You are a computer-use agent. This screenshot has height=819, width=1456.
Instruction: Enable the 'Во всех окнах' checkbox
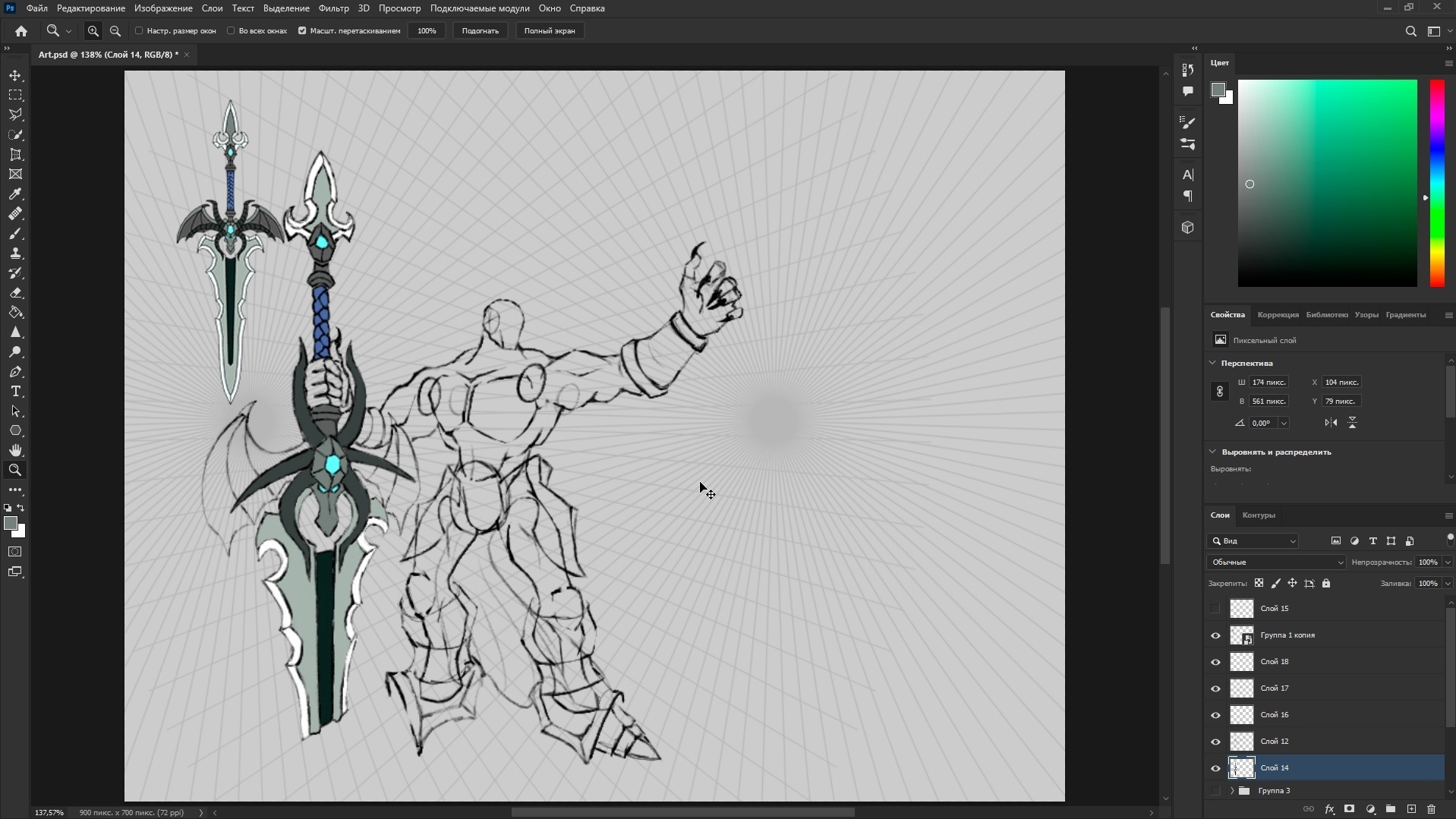point(231,31)
